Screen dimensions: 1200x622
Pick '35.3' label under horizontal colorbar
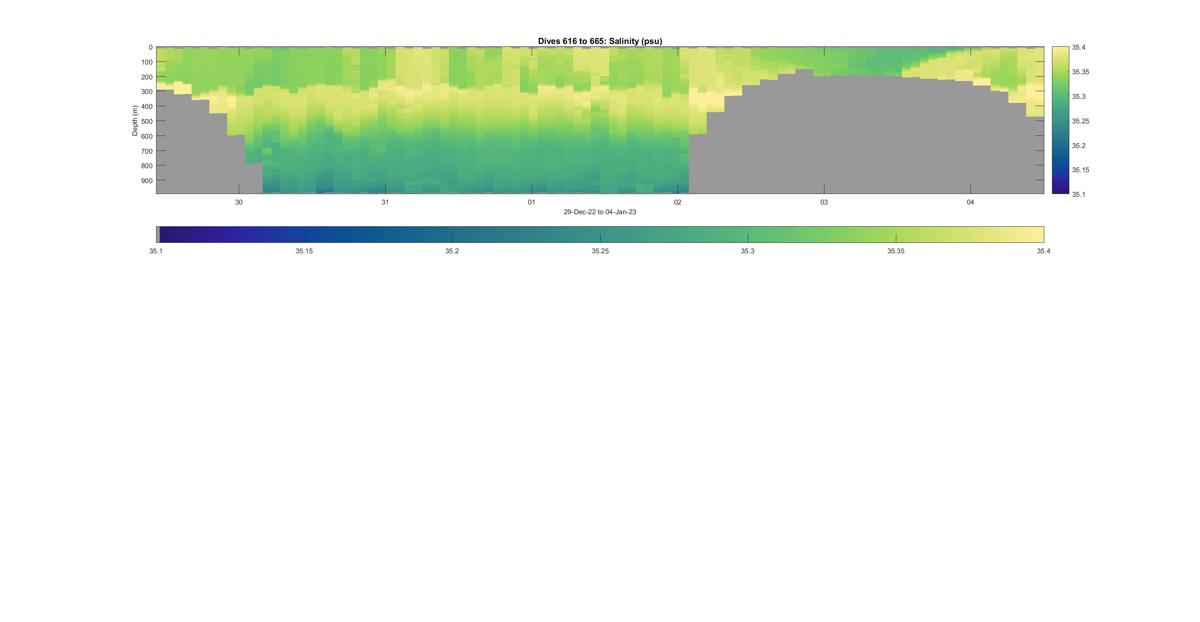click(748, 251)
